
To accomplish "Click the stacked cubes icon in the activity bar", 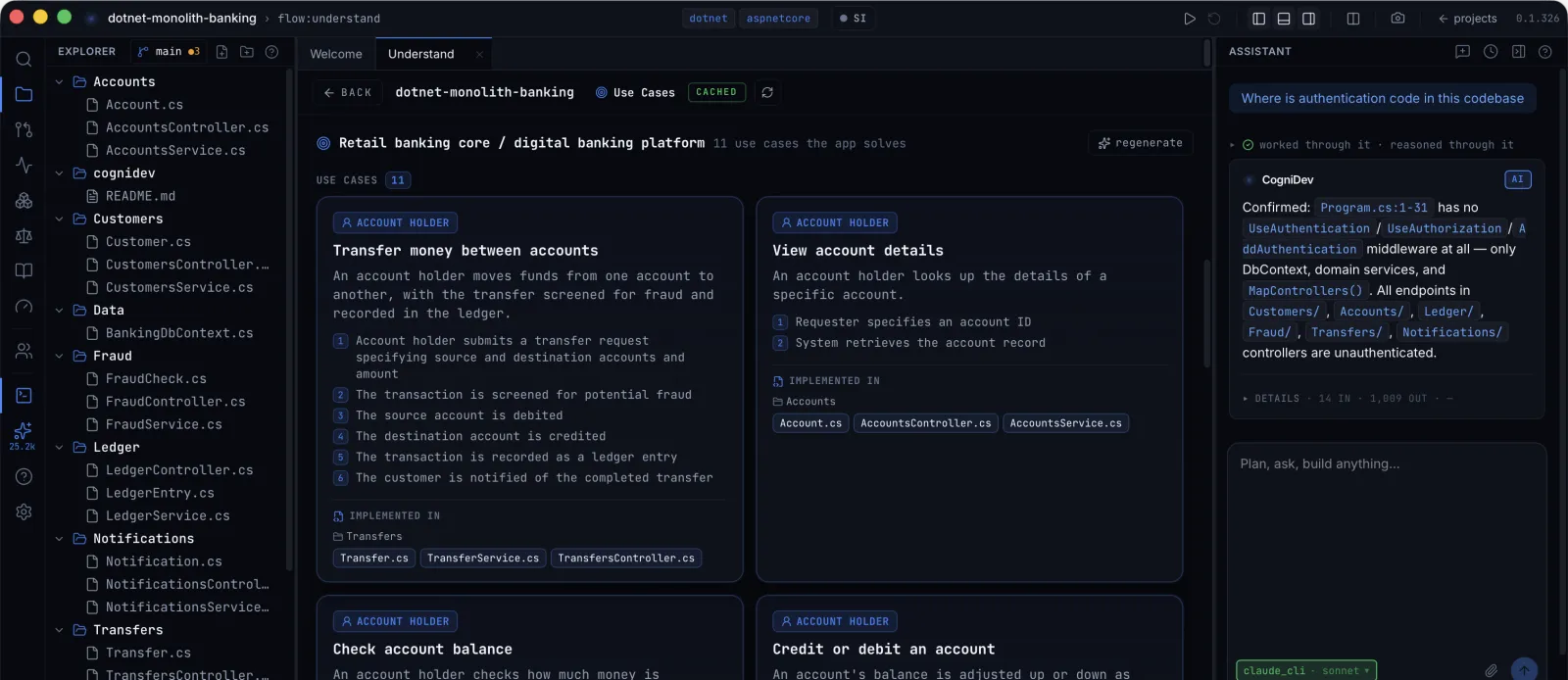I will coord(24,200).
